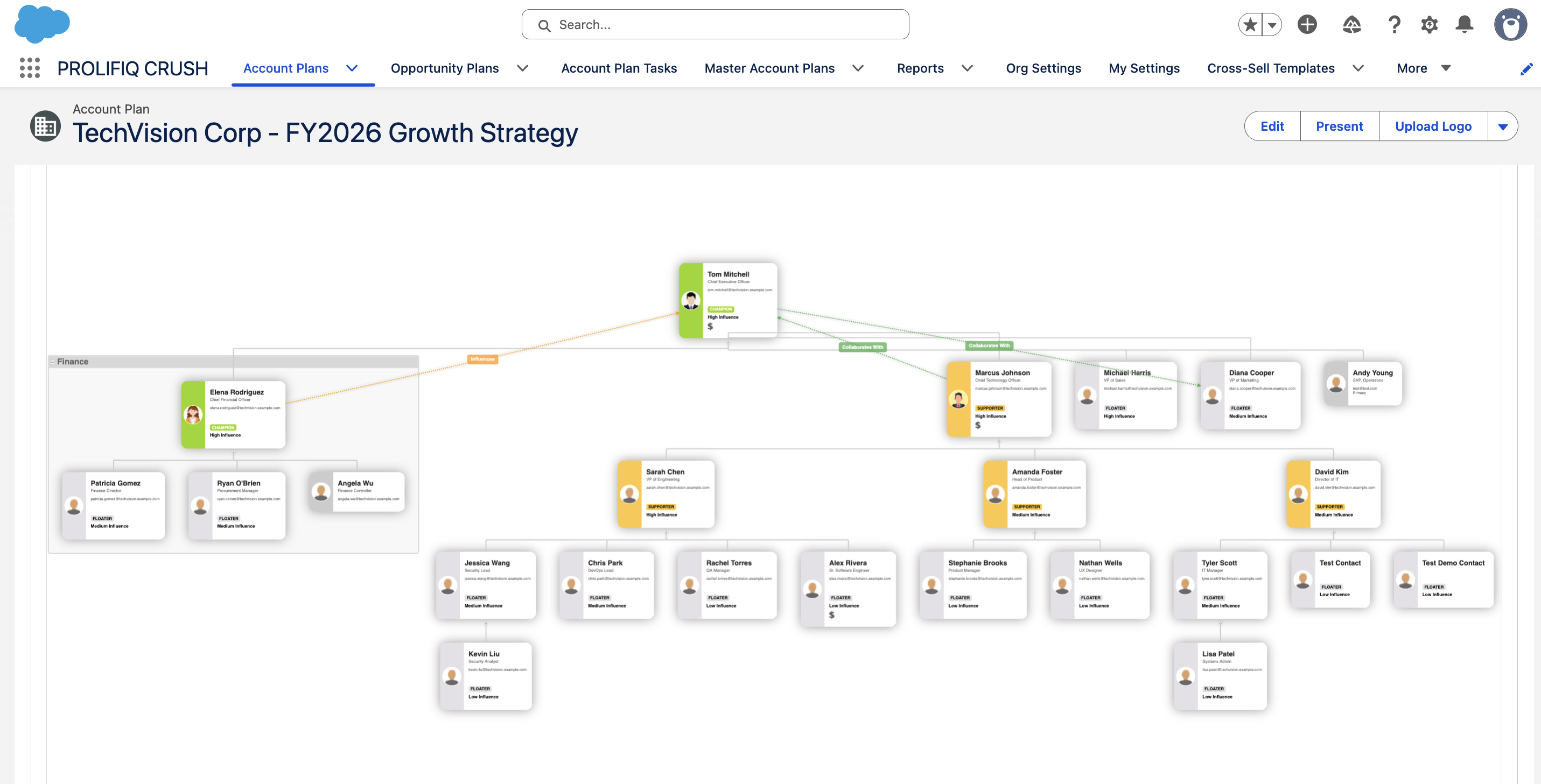The image size is (1541, 784).
Task: Click the Present button
Action: [x=1340, y=126]
